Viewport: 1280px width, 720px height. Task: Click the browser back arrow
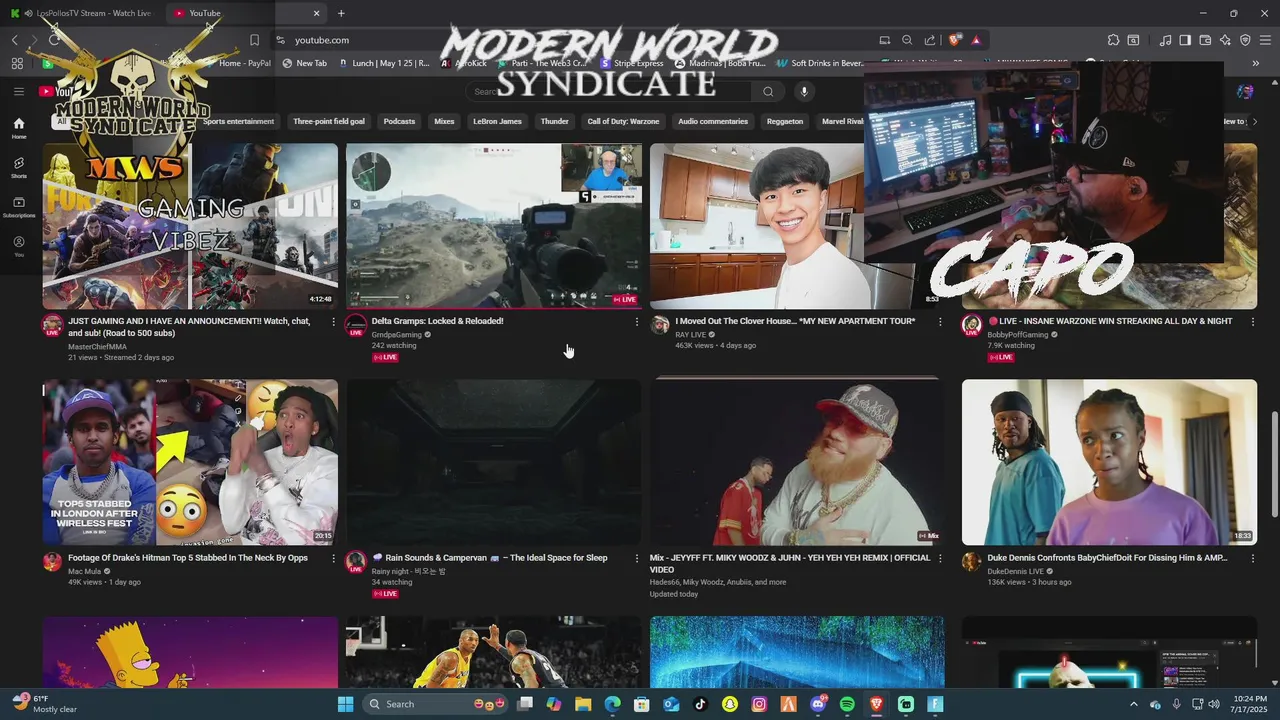pyautogui.click(x=14, y=40)
